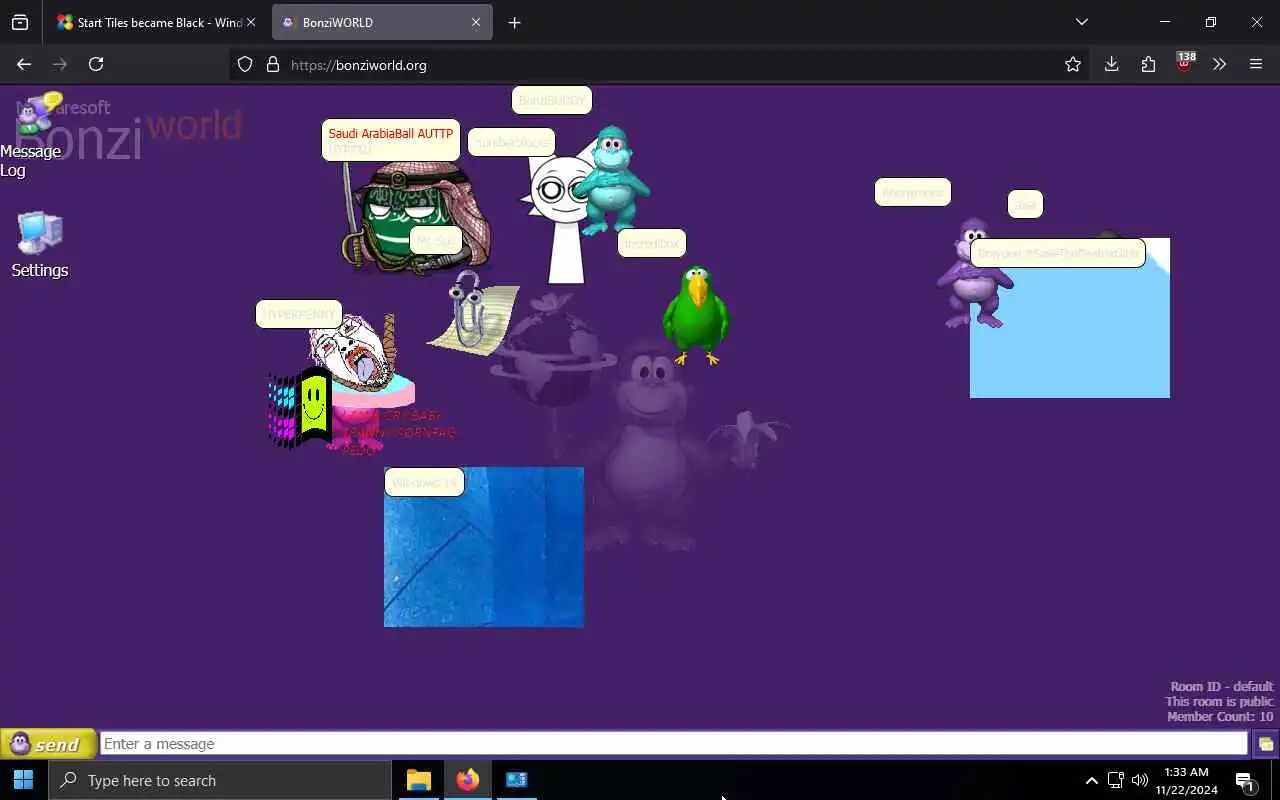The width and height of the screenshot is (1280, 800).
Task: Click the 'Type here to search' taskbar box
Action: pos(219,780)
